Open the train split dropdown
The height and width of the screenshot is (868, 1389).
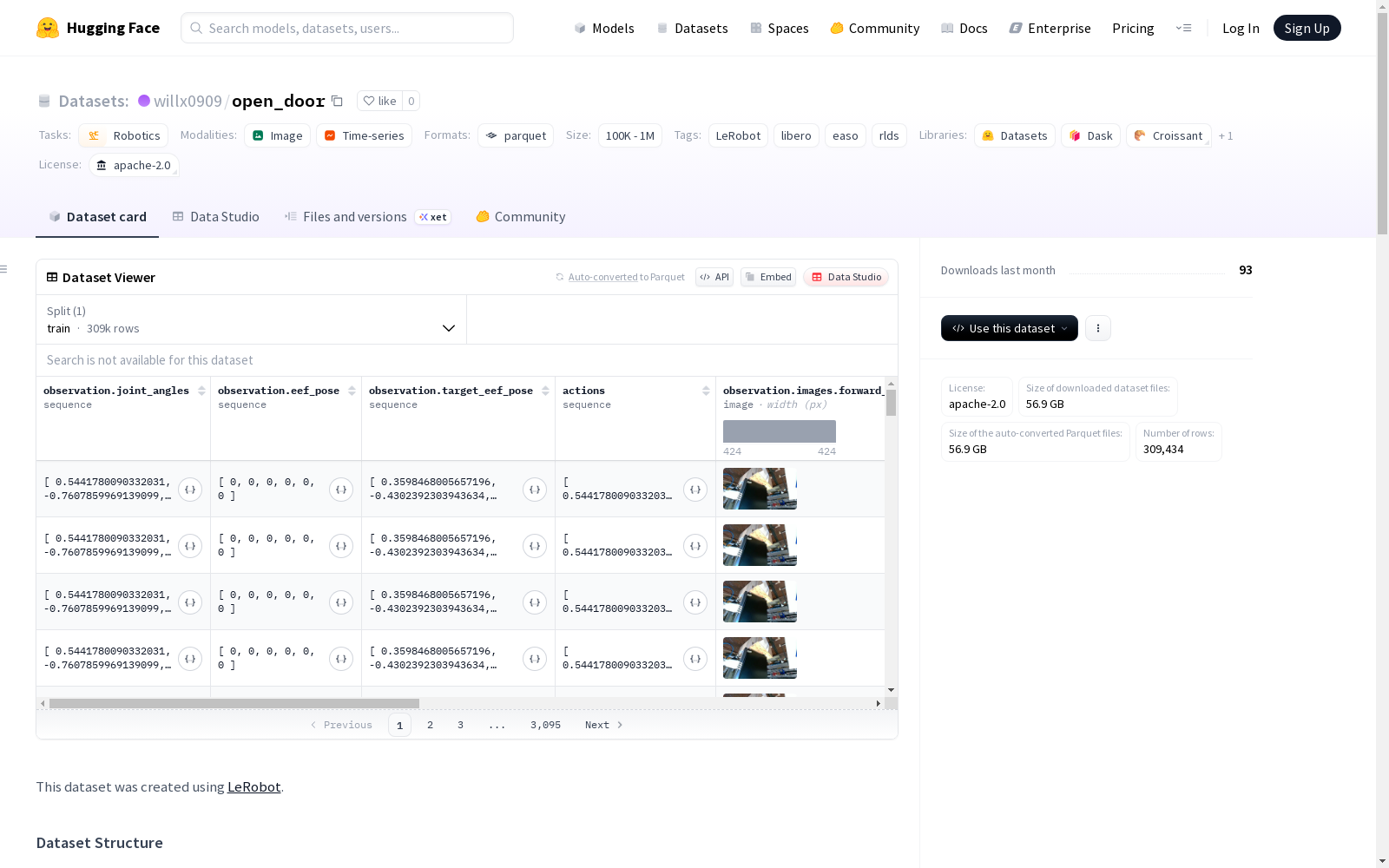pyautogui.click(x=251, y=319)
